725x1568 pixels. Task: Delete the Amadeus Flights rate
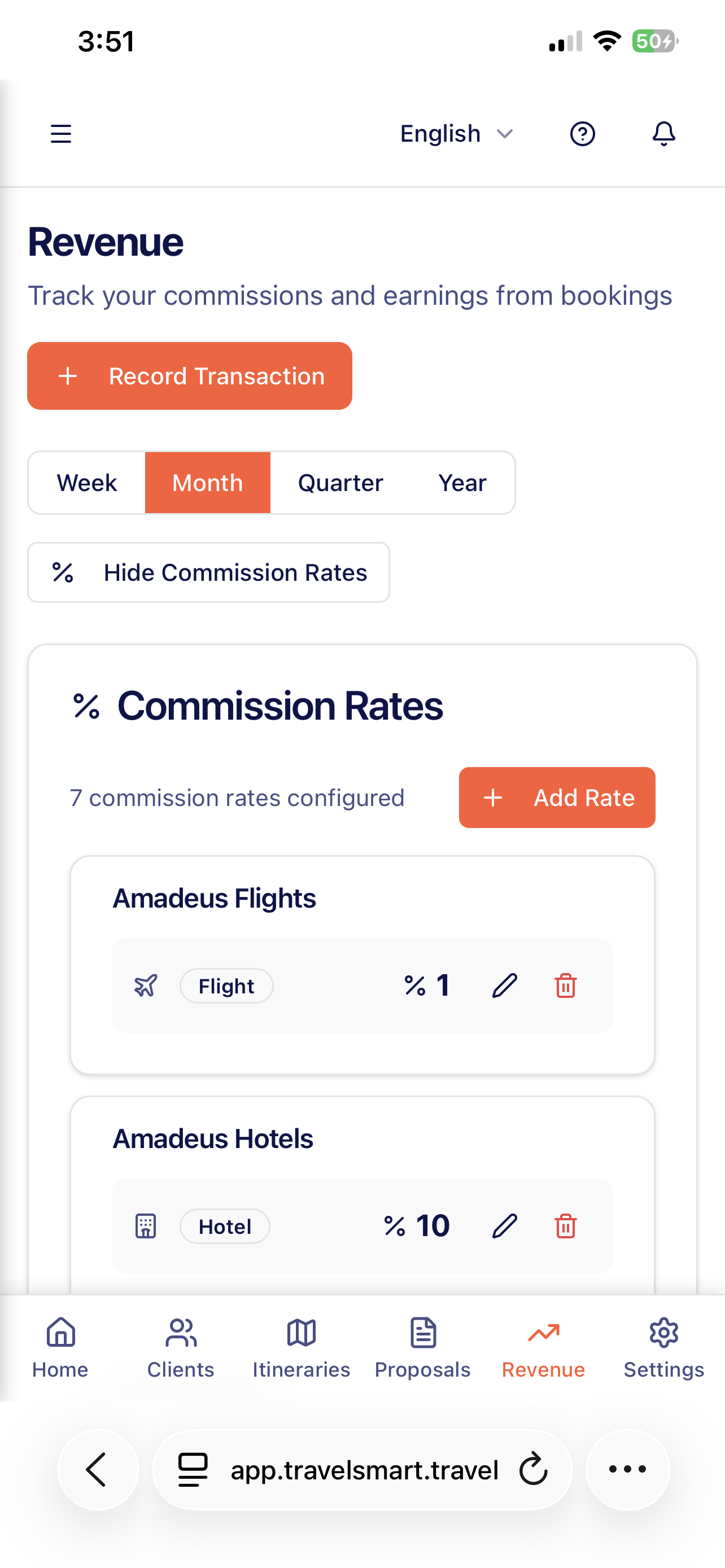point(566,986)
